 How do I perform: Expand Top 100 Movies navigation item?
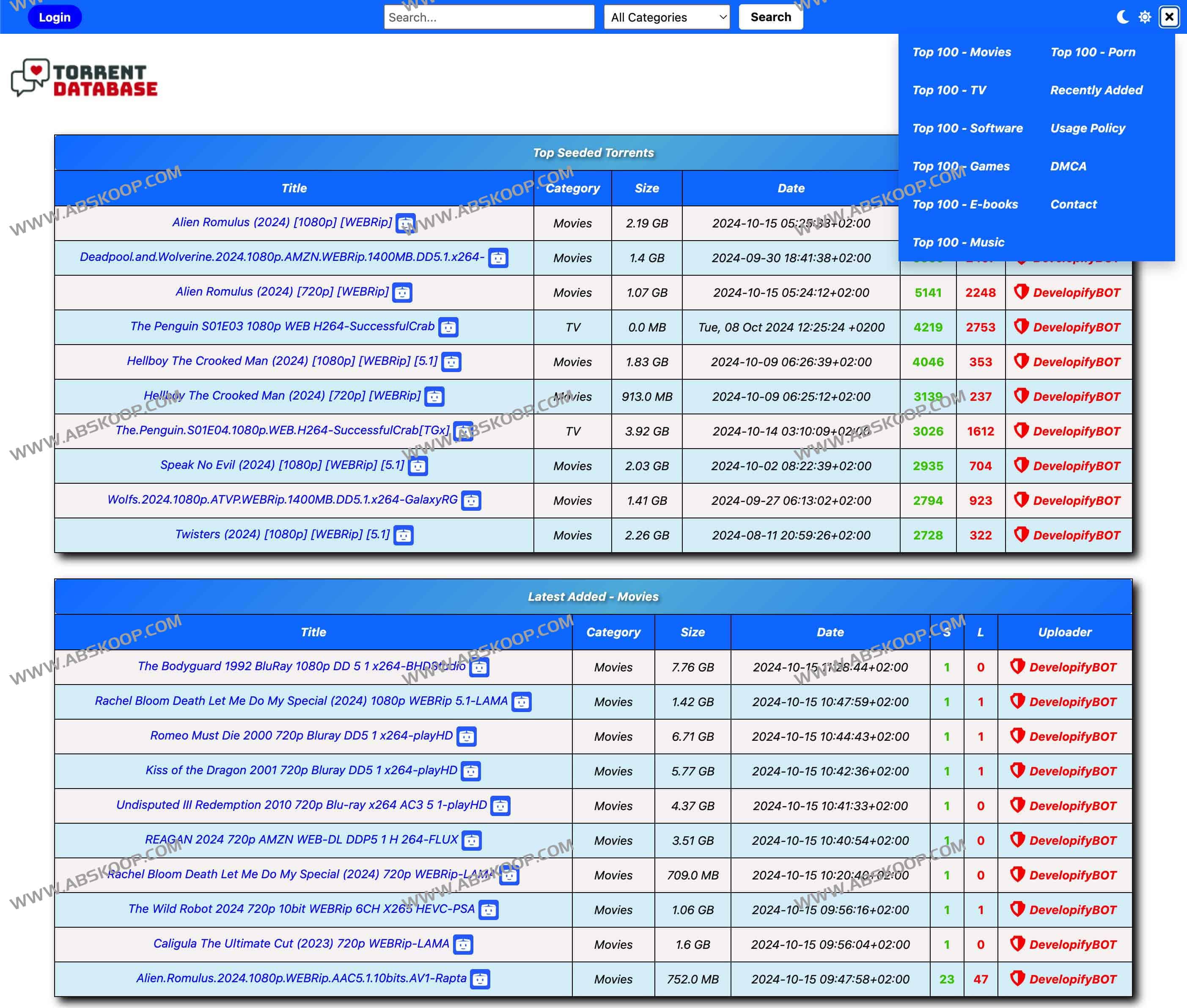[963, 53]
